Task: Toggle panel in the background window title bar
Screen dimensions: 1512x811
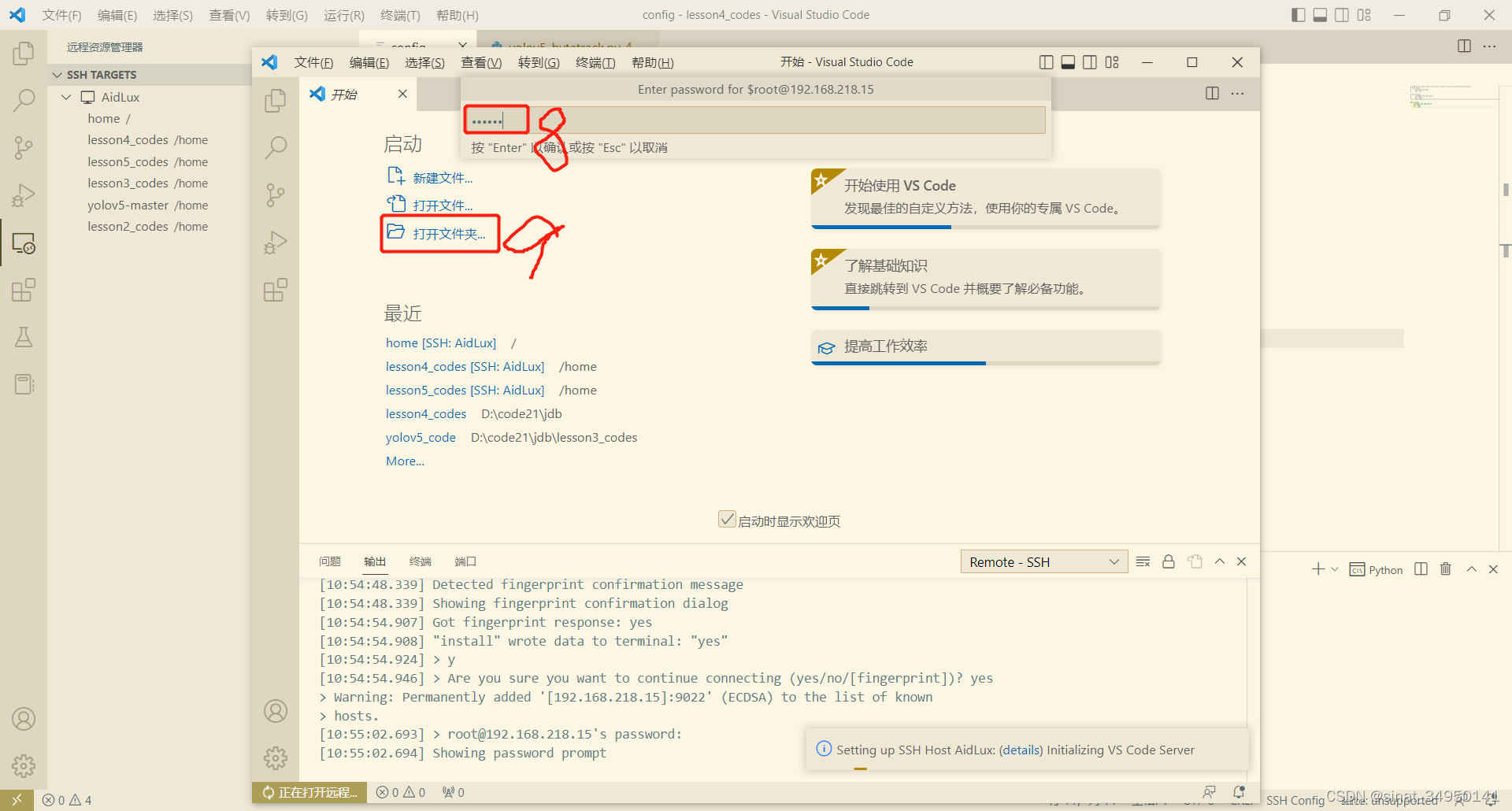Action: (1321, 15)
